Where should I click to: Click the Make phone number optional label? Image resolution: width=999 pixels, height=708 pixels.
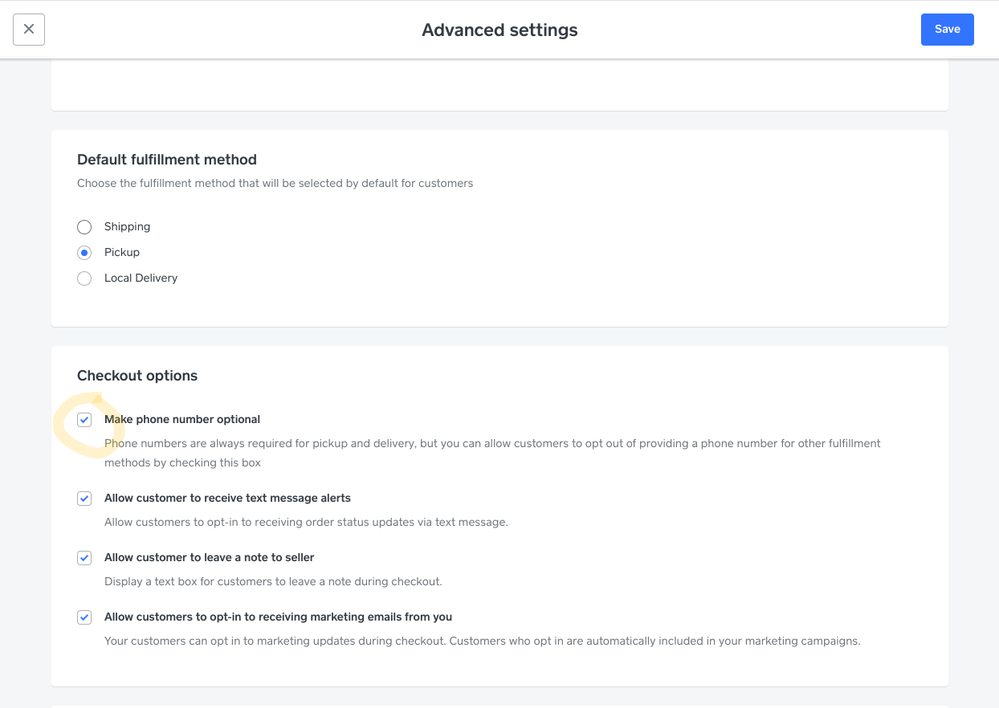click(x=182, y=420)
